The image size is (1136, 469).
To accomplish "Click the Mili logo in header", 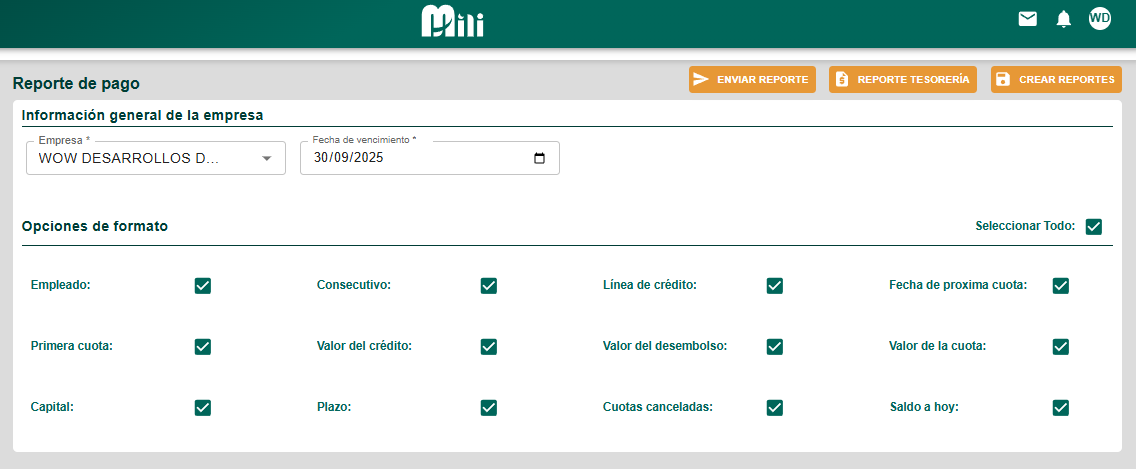I will 452,21.
